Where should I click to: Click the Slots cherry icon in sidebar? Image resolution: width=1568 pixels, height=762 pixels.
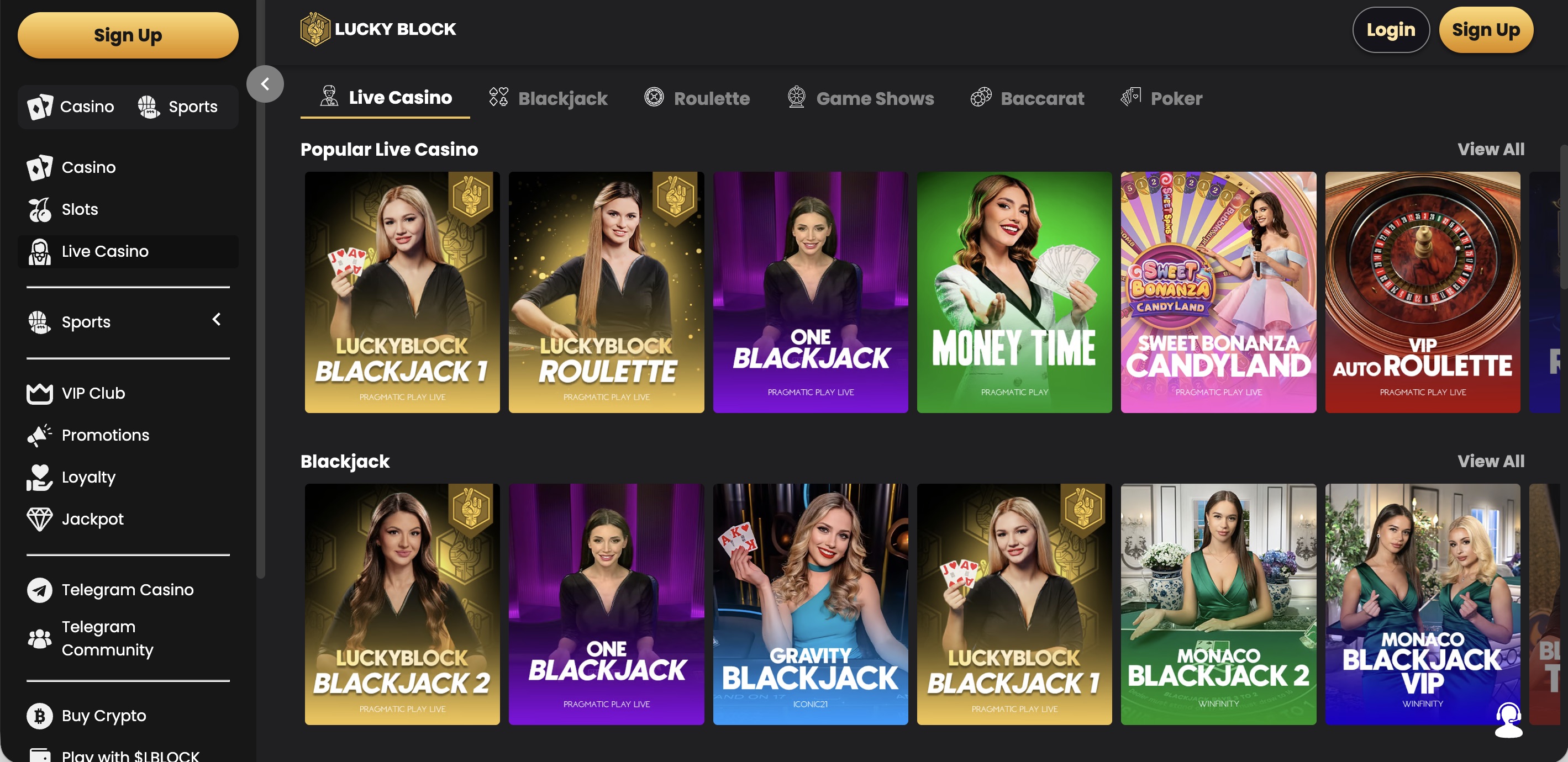[x=40, y=210]
